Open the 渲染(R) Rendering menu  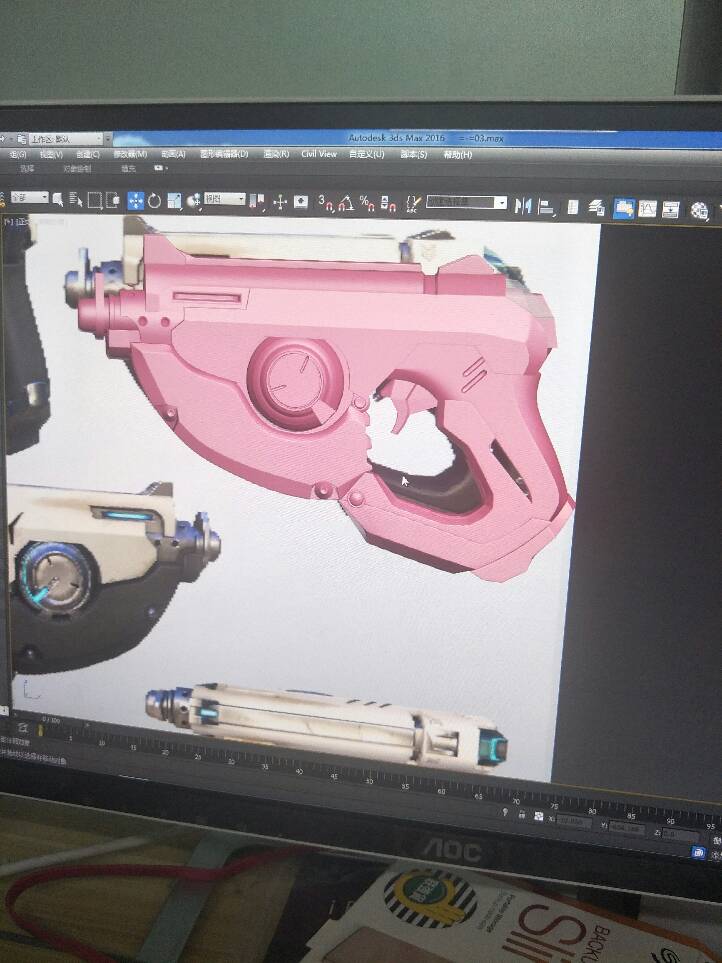(x=276, y=154)
